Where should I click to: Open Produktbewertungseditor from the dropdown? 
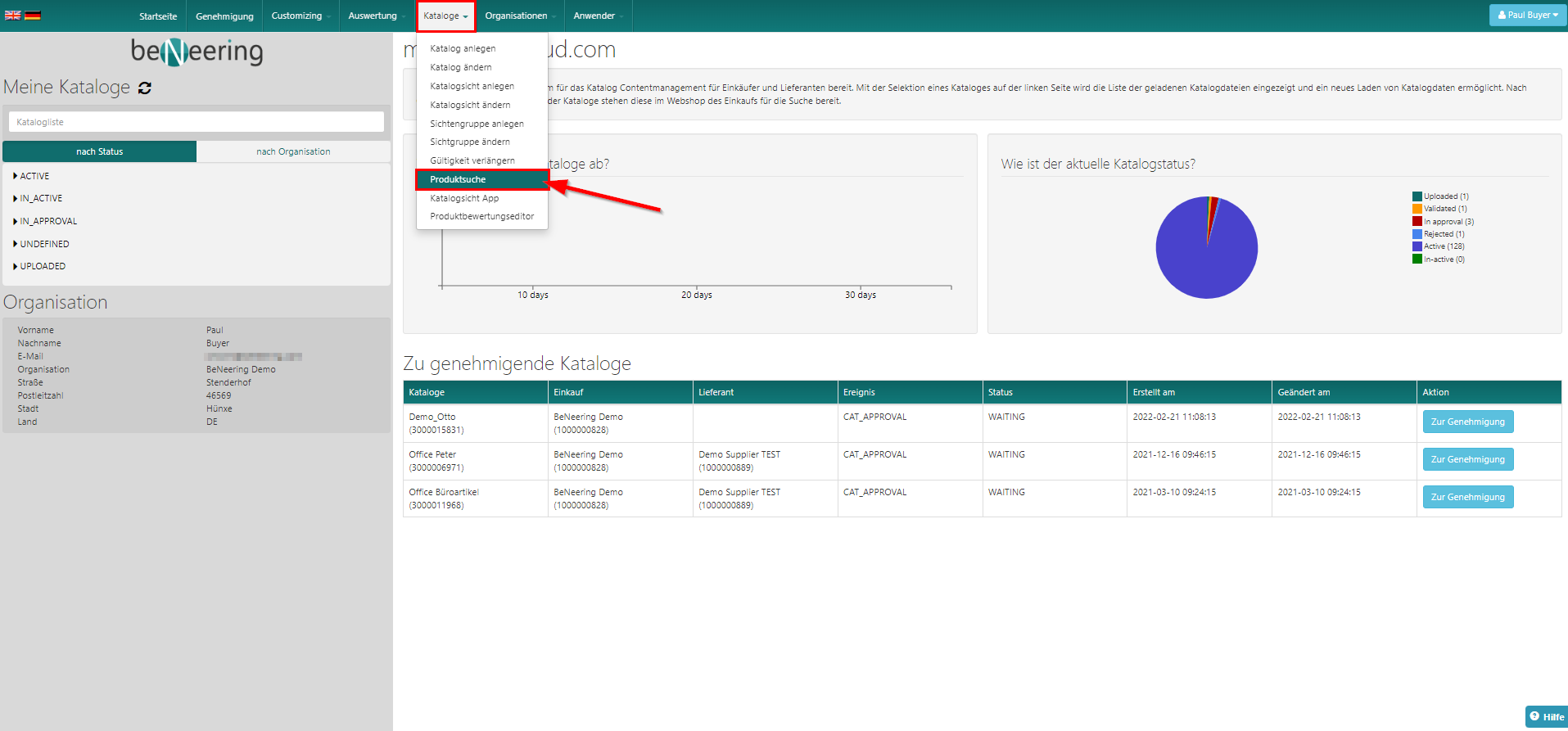pyautogui.click(x=481, y=216)
